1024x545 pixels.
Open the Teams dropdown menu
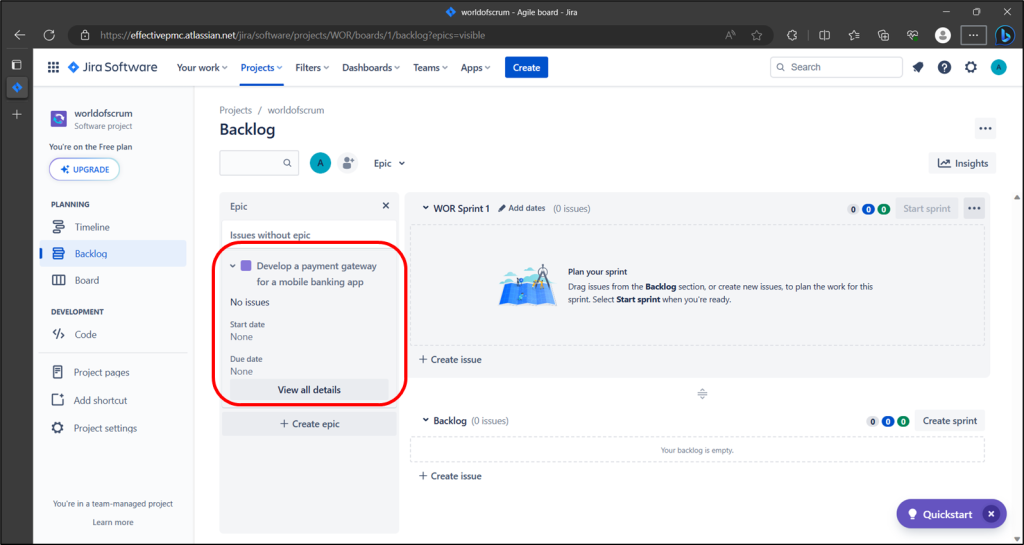pos(430,67)
